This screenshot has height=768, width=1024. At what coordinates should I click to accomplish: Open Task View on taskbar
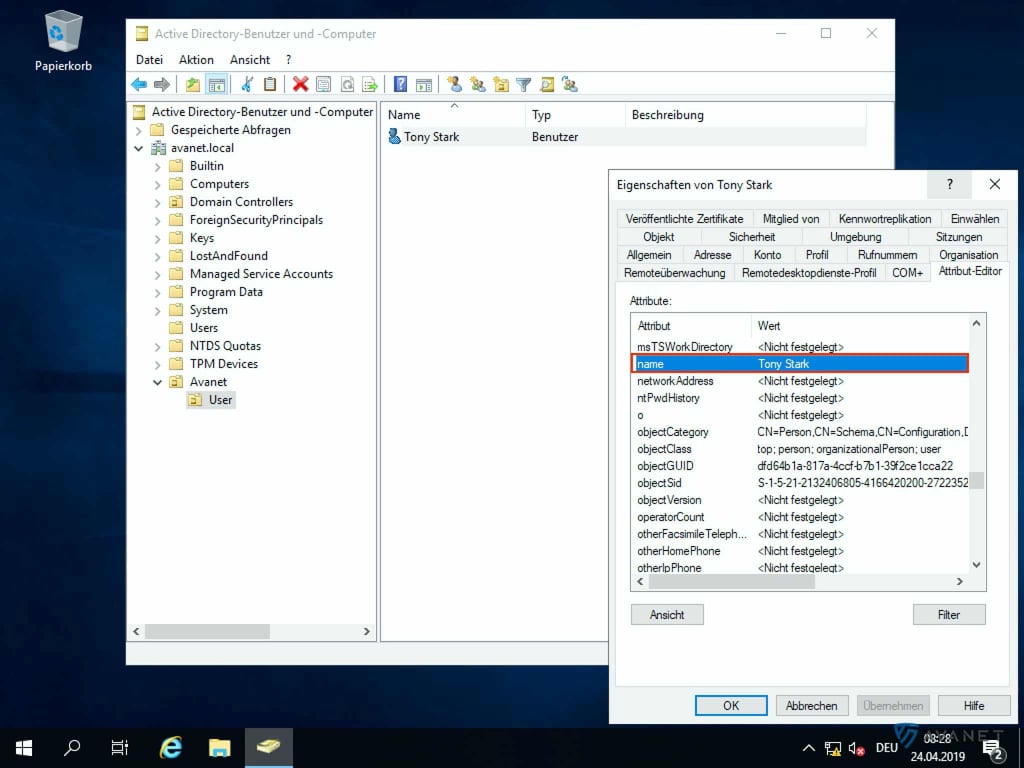[120, 748]
